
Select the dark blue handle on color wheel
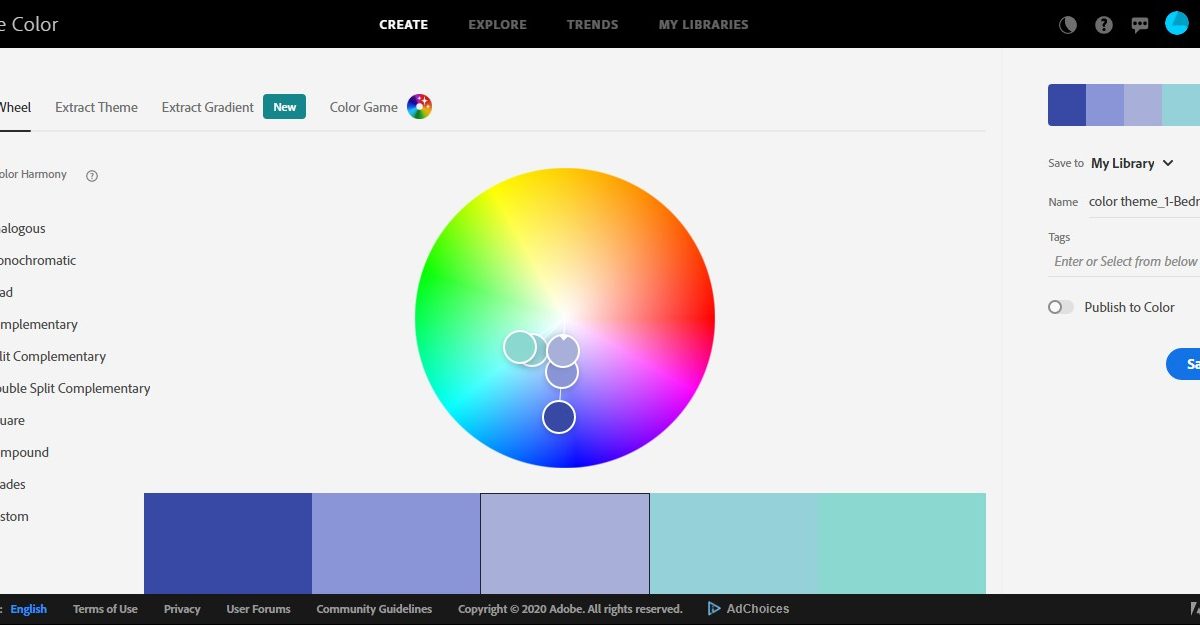559,417
